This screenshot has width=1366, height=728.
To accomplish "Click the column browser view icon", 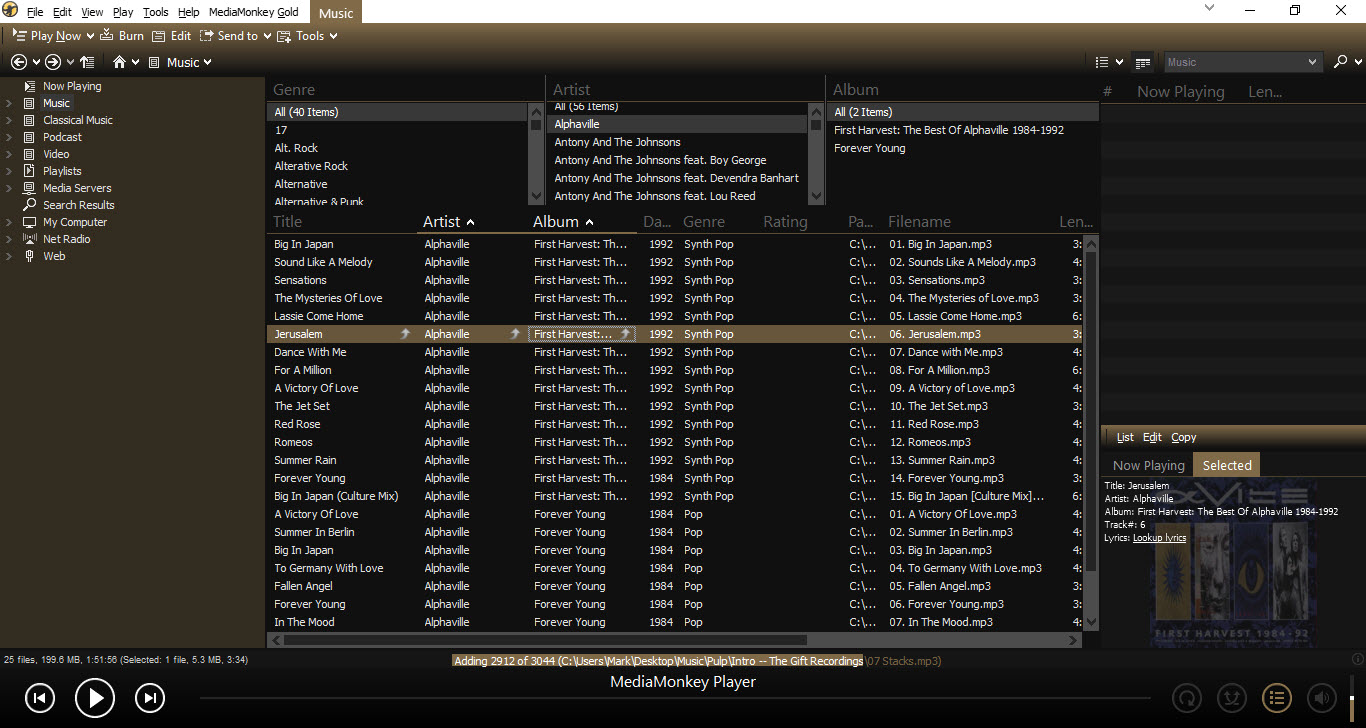I will point(1143,62).
